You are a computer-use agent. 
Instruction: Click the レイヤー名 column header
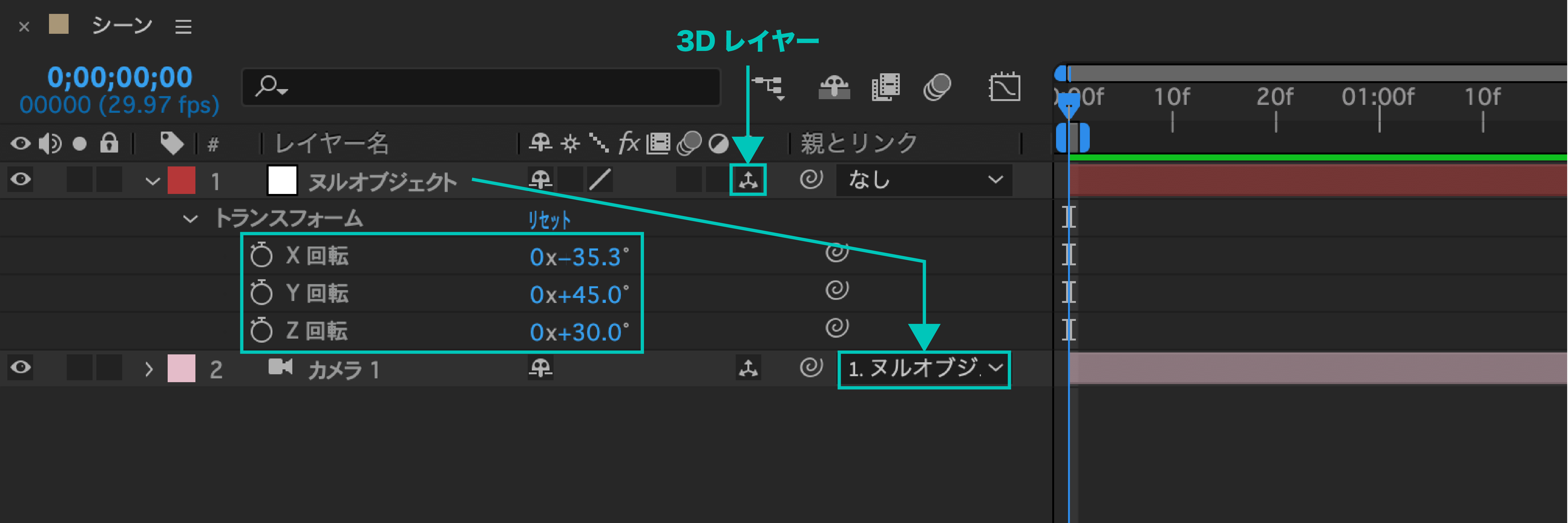tap(332, 144)
